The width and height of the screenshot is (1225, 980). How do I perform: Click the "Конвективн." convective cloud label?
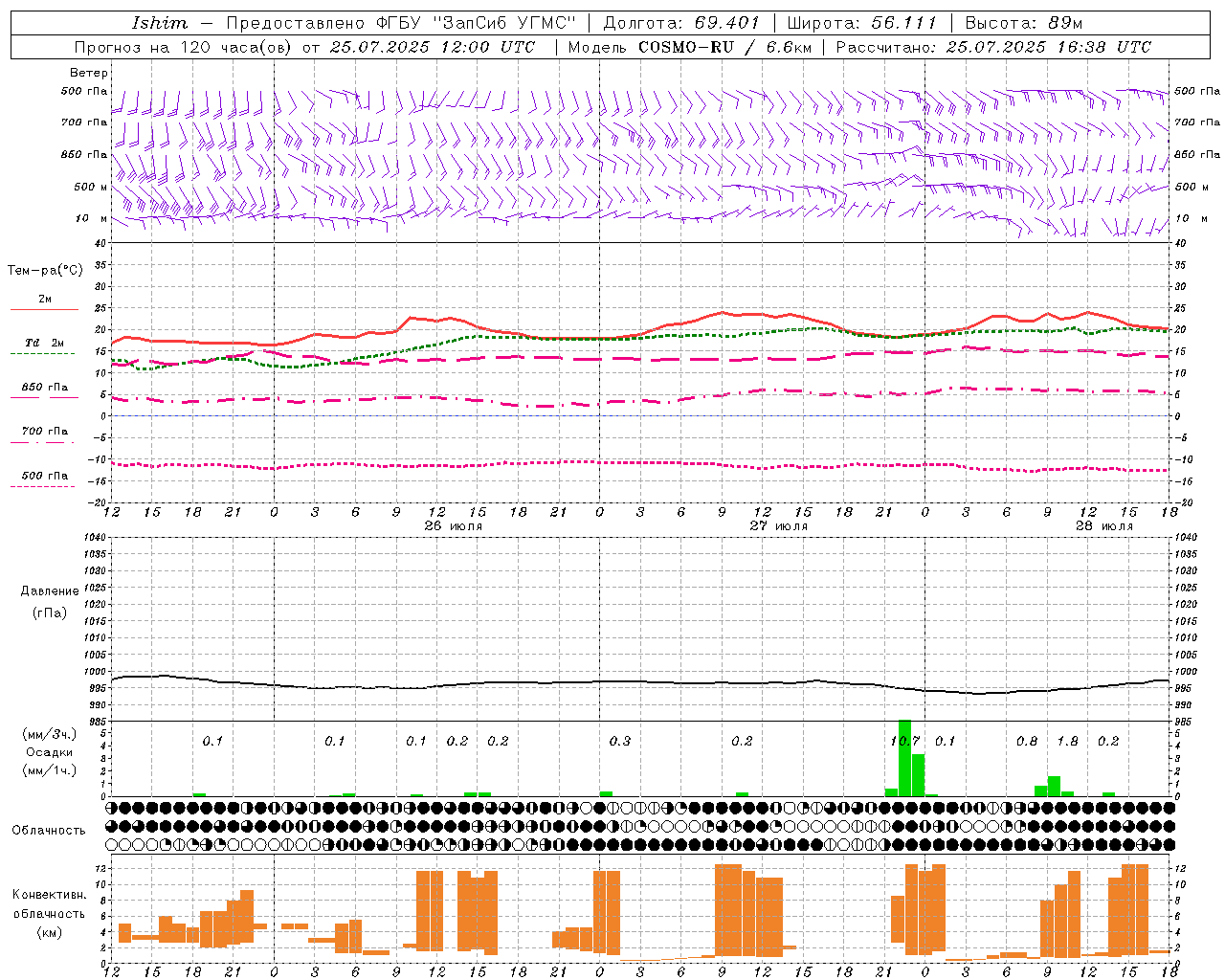click(x=49, y=894)
